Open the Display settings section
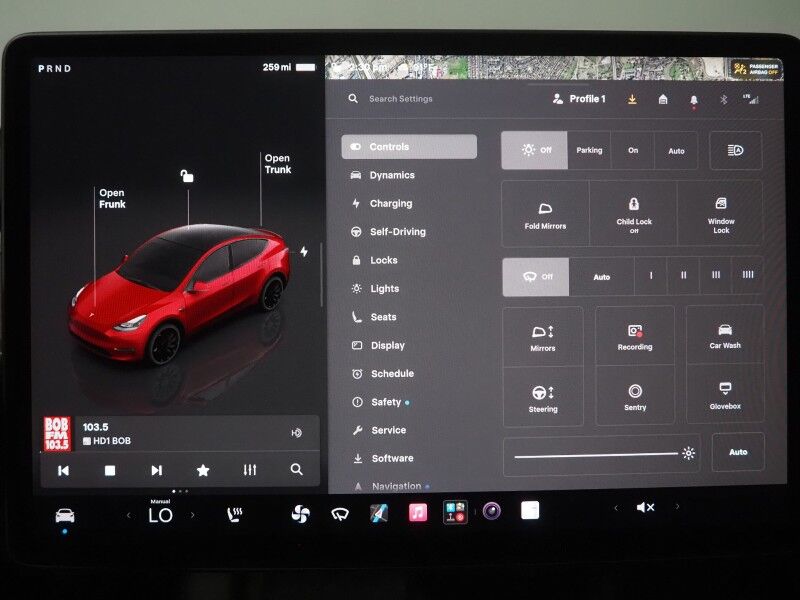Image resolution: width=800 pixels, height=600 pixels. (x=378, y=345)
